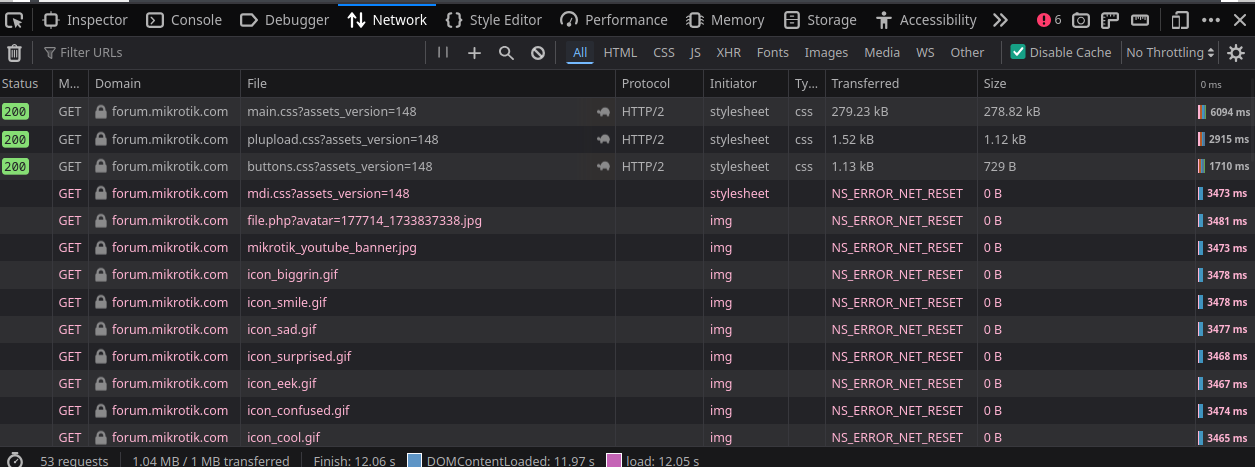Screen dimensions: 1255x467
Task: Expand the hidden devtools tabs chevron
Action: click(x=1000, y=20)
